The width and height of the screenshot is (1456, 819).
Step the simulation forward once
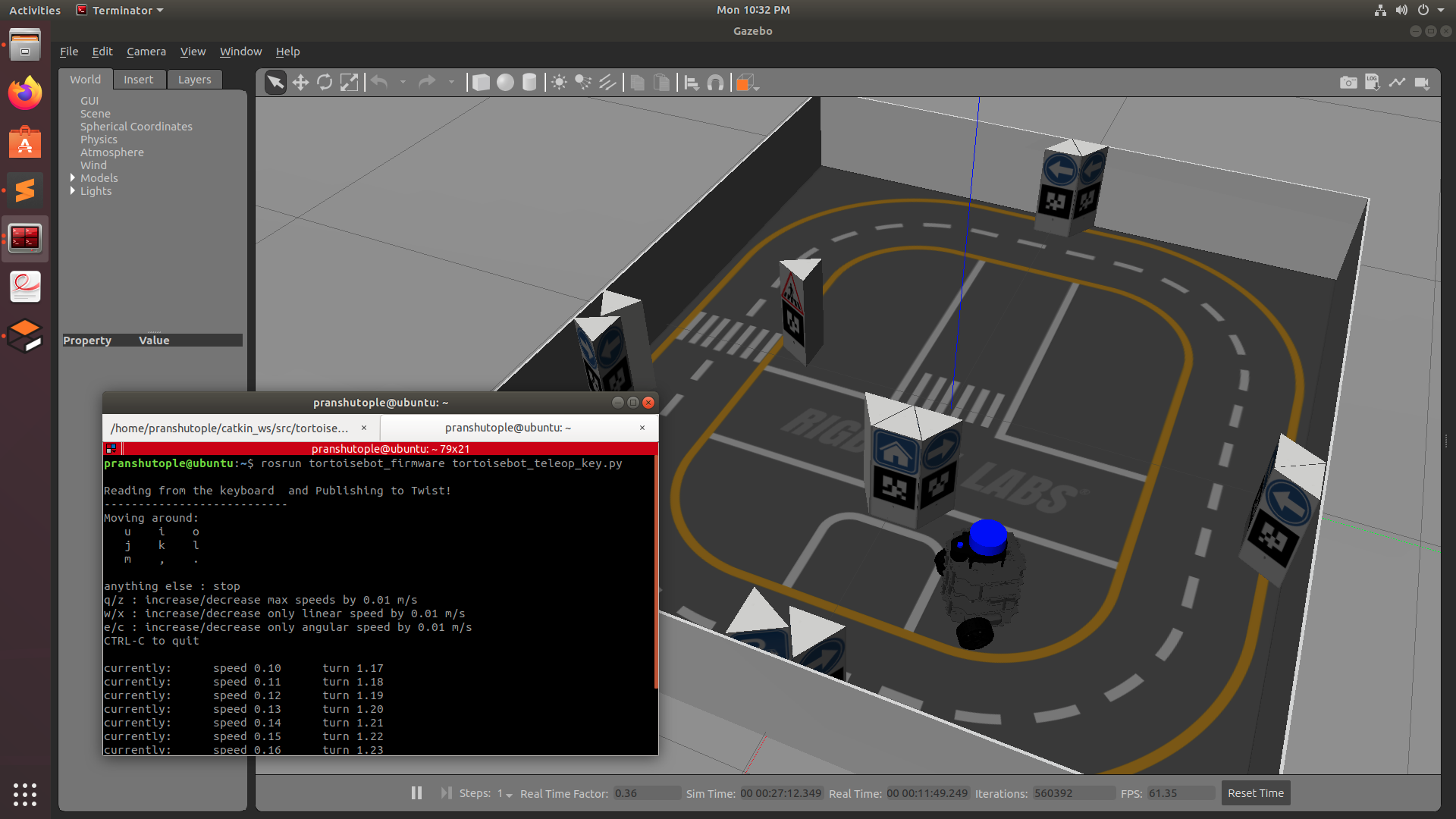click(x=446, y=793)
